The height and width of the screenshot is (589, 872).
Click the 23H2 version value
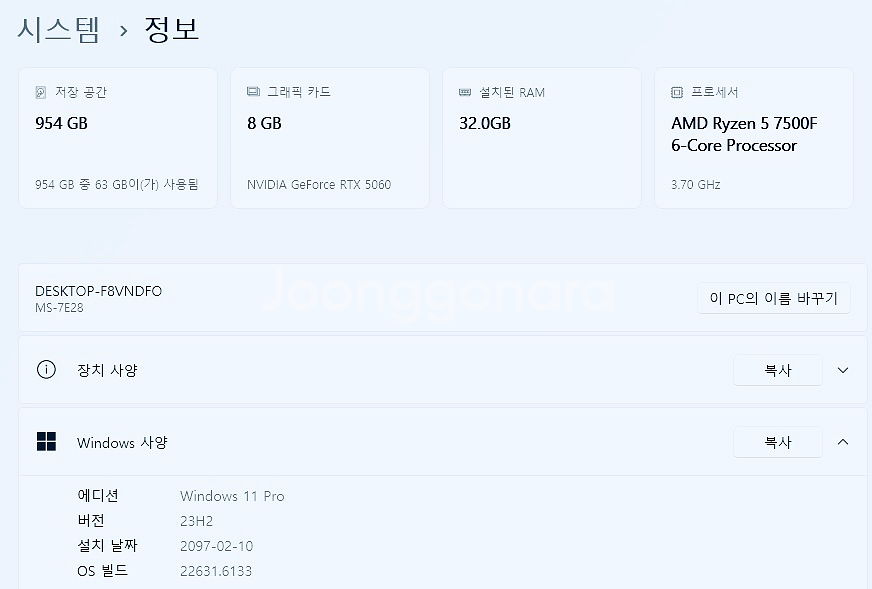click(x=194, y=521)
